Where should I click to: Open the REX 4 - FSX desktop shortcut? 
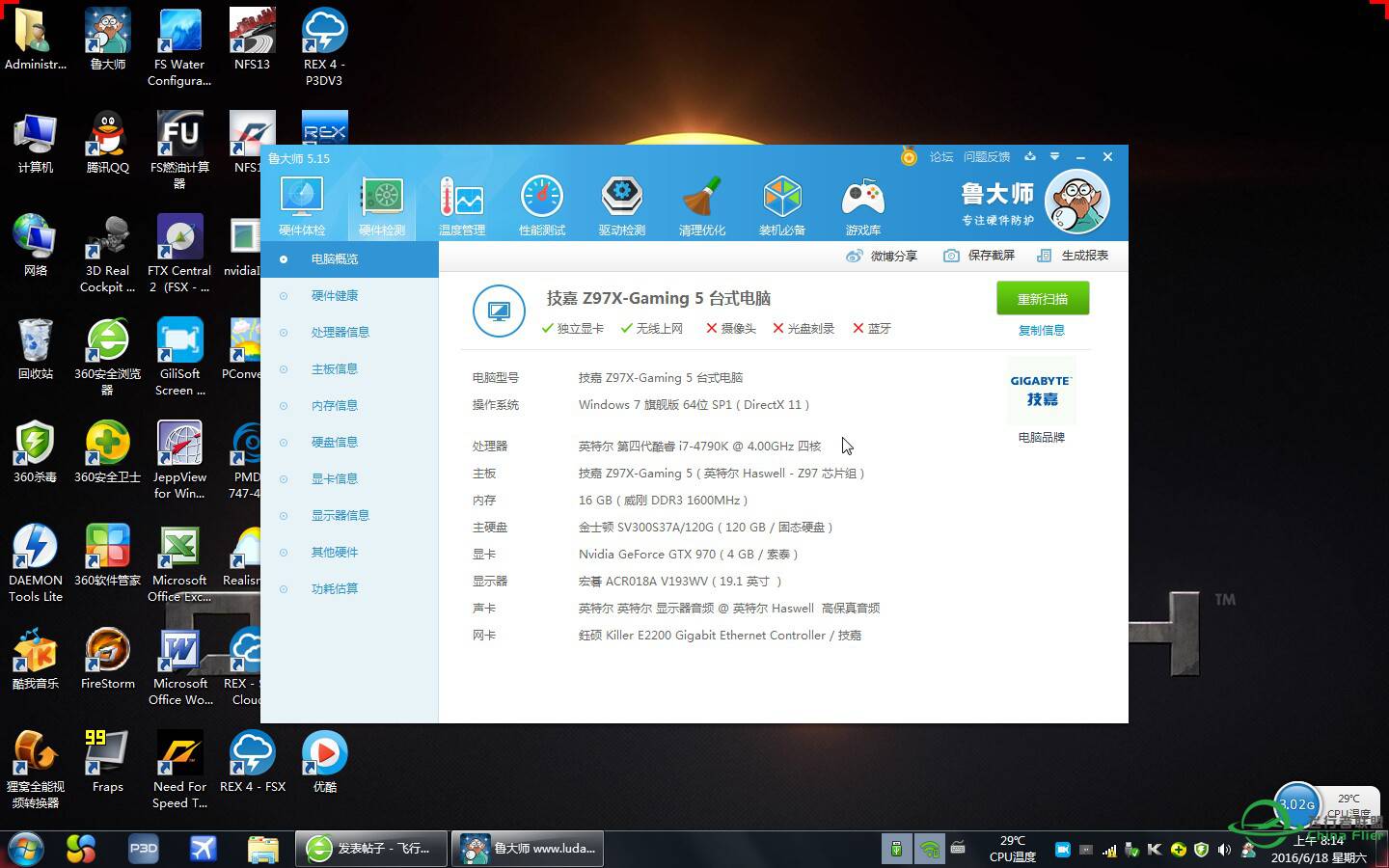(x=252, y=761)
